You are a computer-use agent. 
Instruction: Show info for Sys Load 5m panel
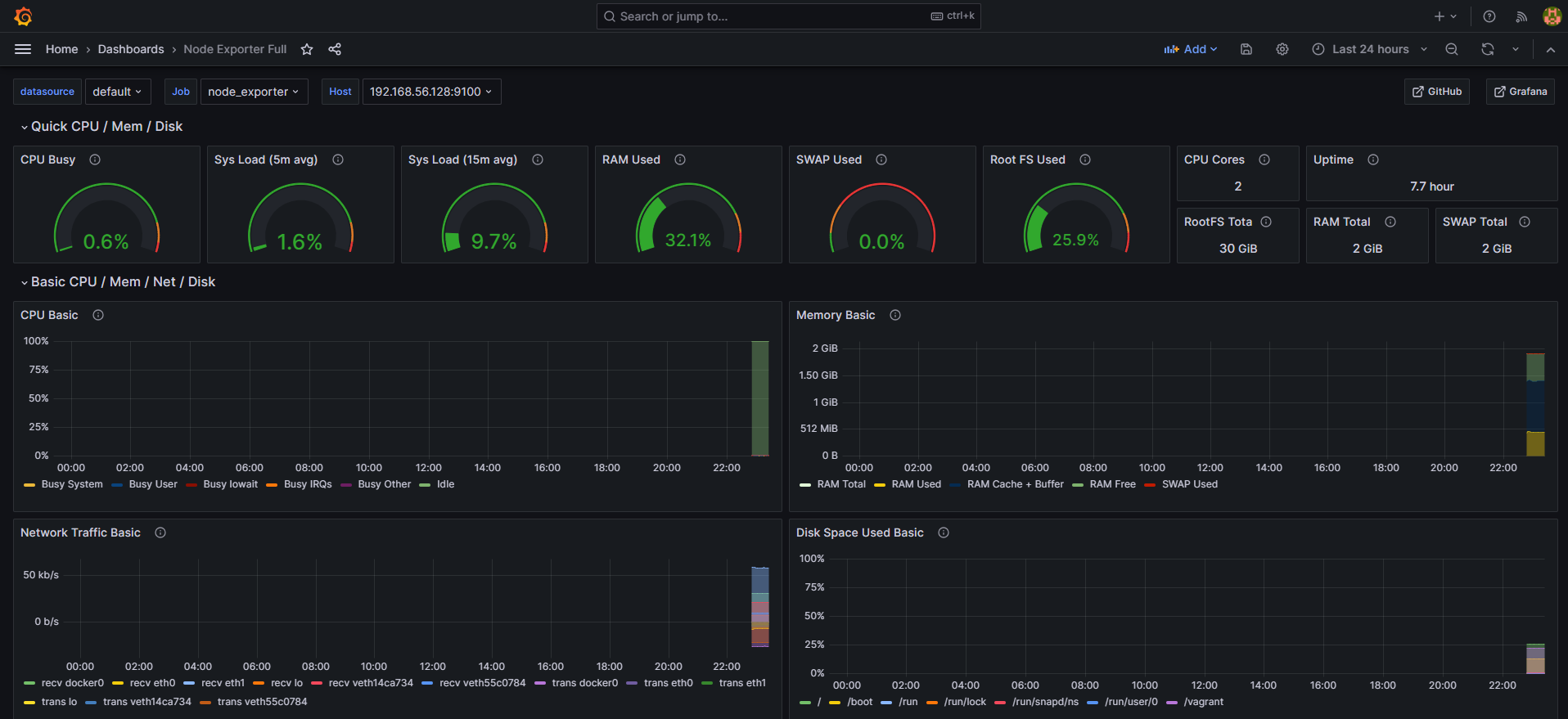(338, 160)
